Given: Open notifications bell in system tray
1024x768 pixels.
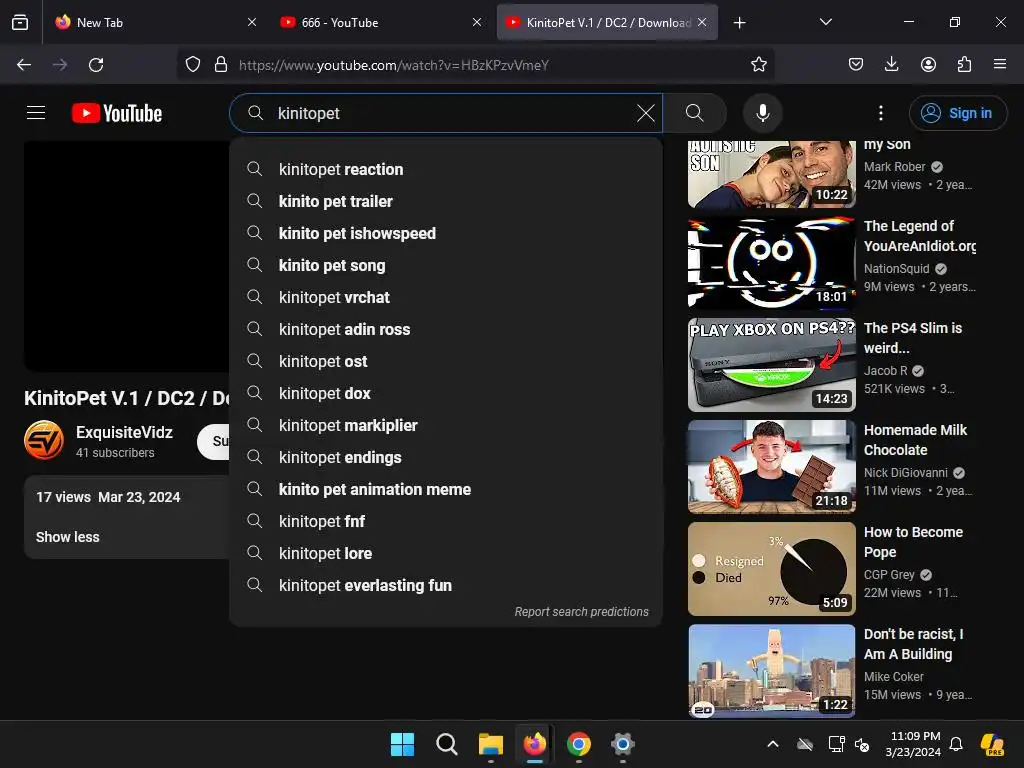Looking at the screenshot, I should click(x=956, y=744).
